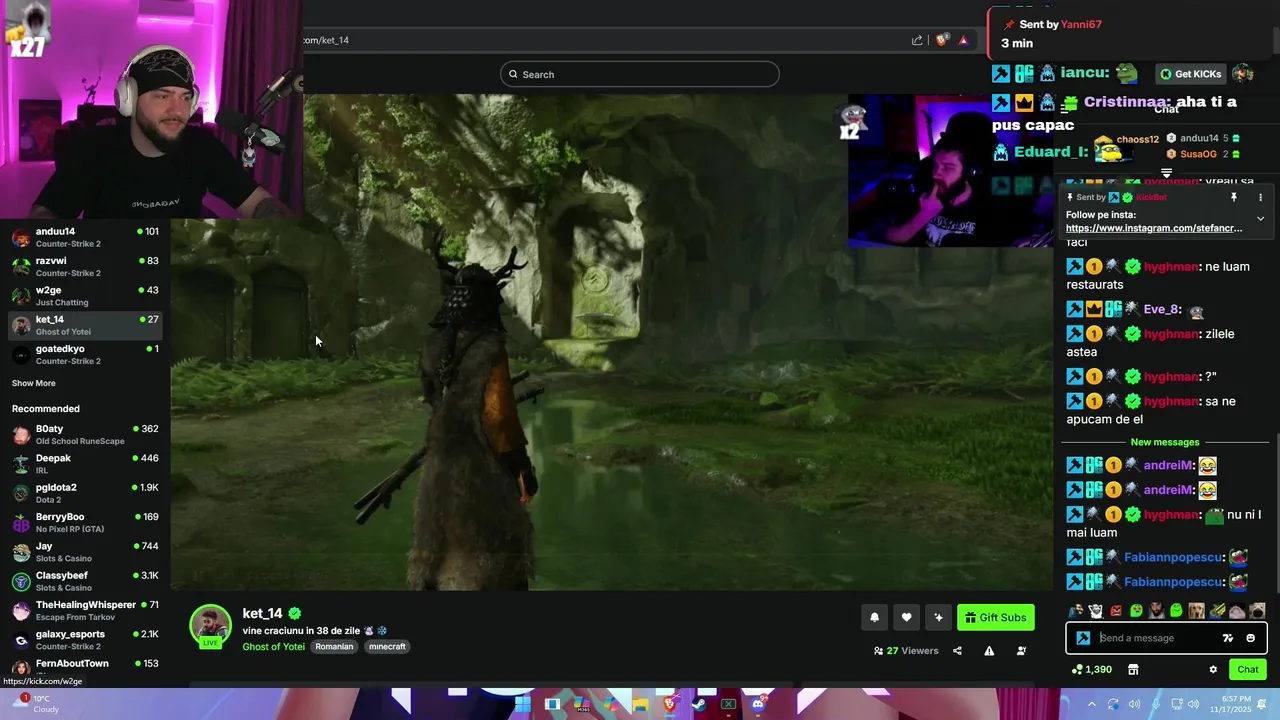
Task: Click the report warning triangle icon
Action: click(x=989, y=651)
